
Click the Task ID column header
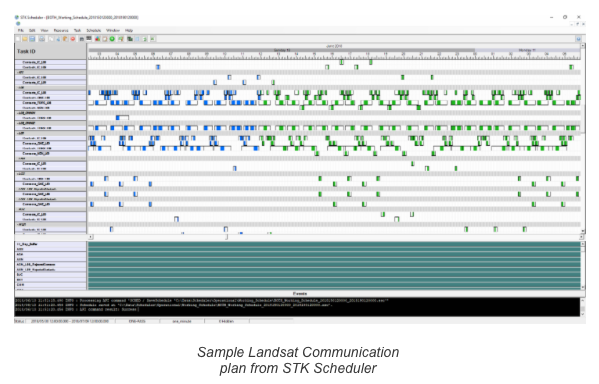pos(50,51)
